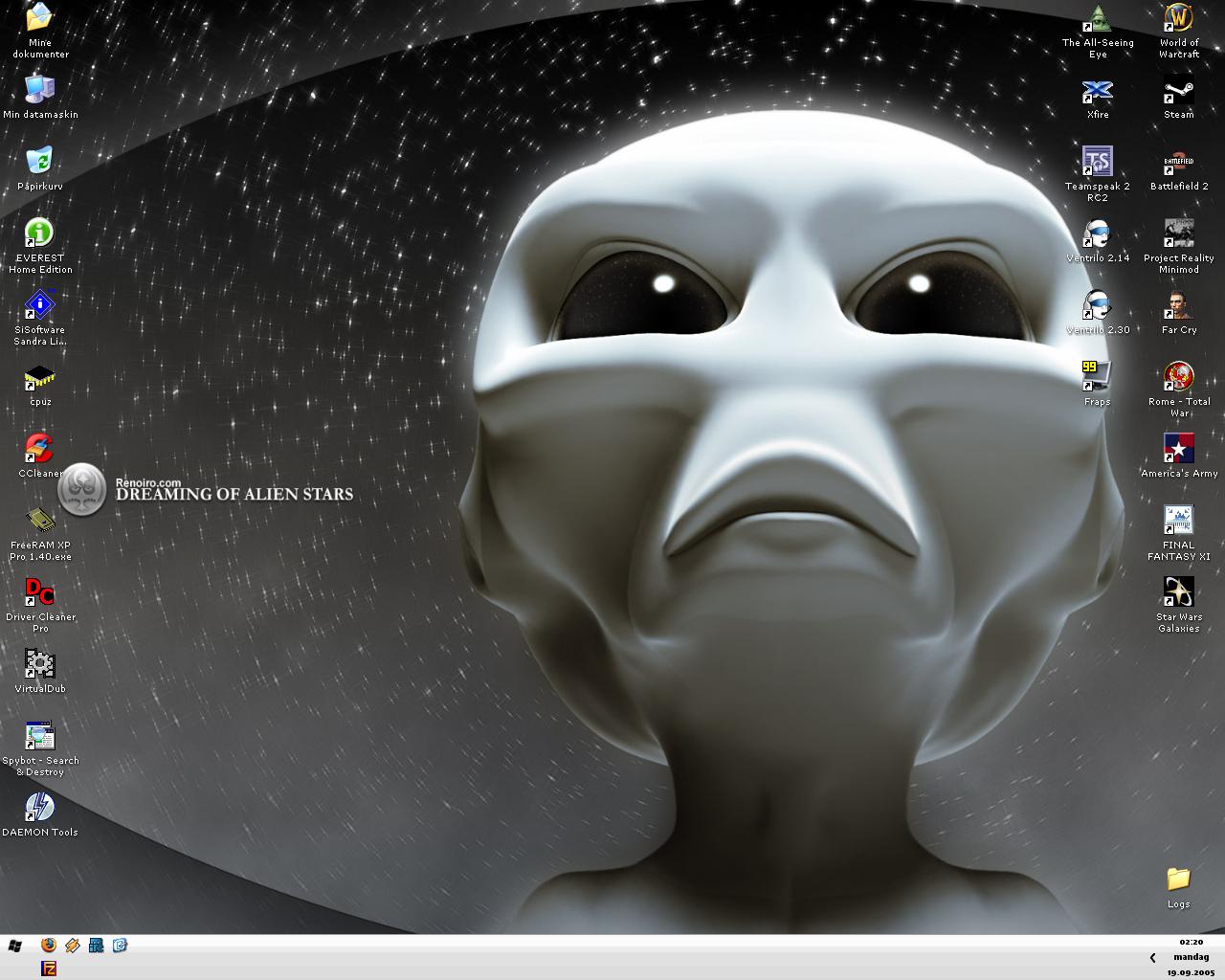Open the Windows Start button in taskbar
1225x980 pixels.
pyautogui.click(x=14, y=946)
